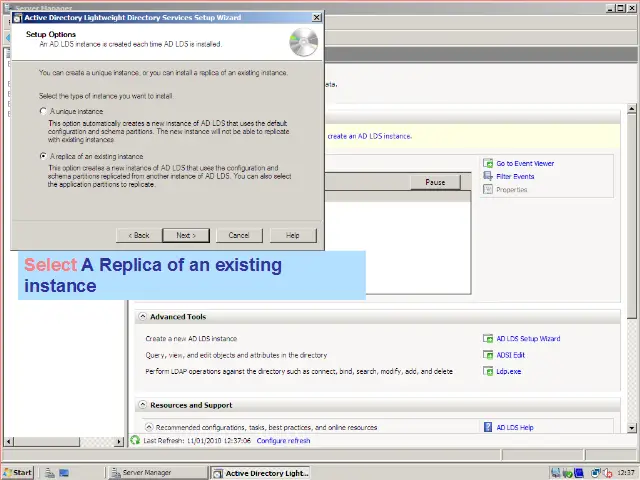Click the left pane scroll left arrow

[x=9, y=441]
